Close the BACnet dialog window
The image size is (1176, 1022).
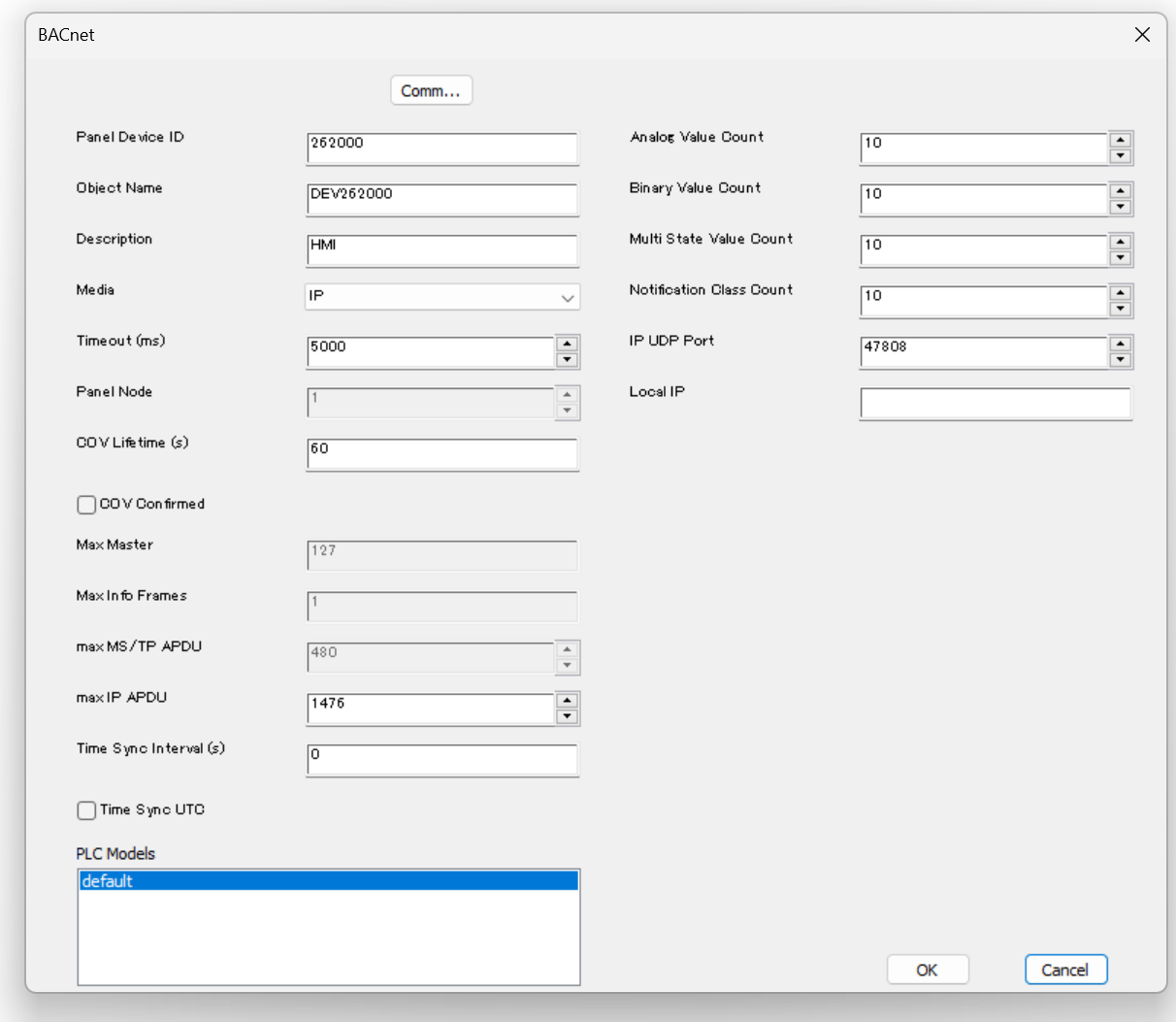(x=1142, y=35)
